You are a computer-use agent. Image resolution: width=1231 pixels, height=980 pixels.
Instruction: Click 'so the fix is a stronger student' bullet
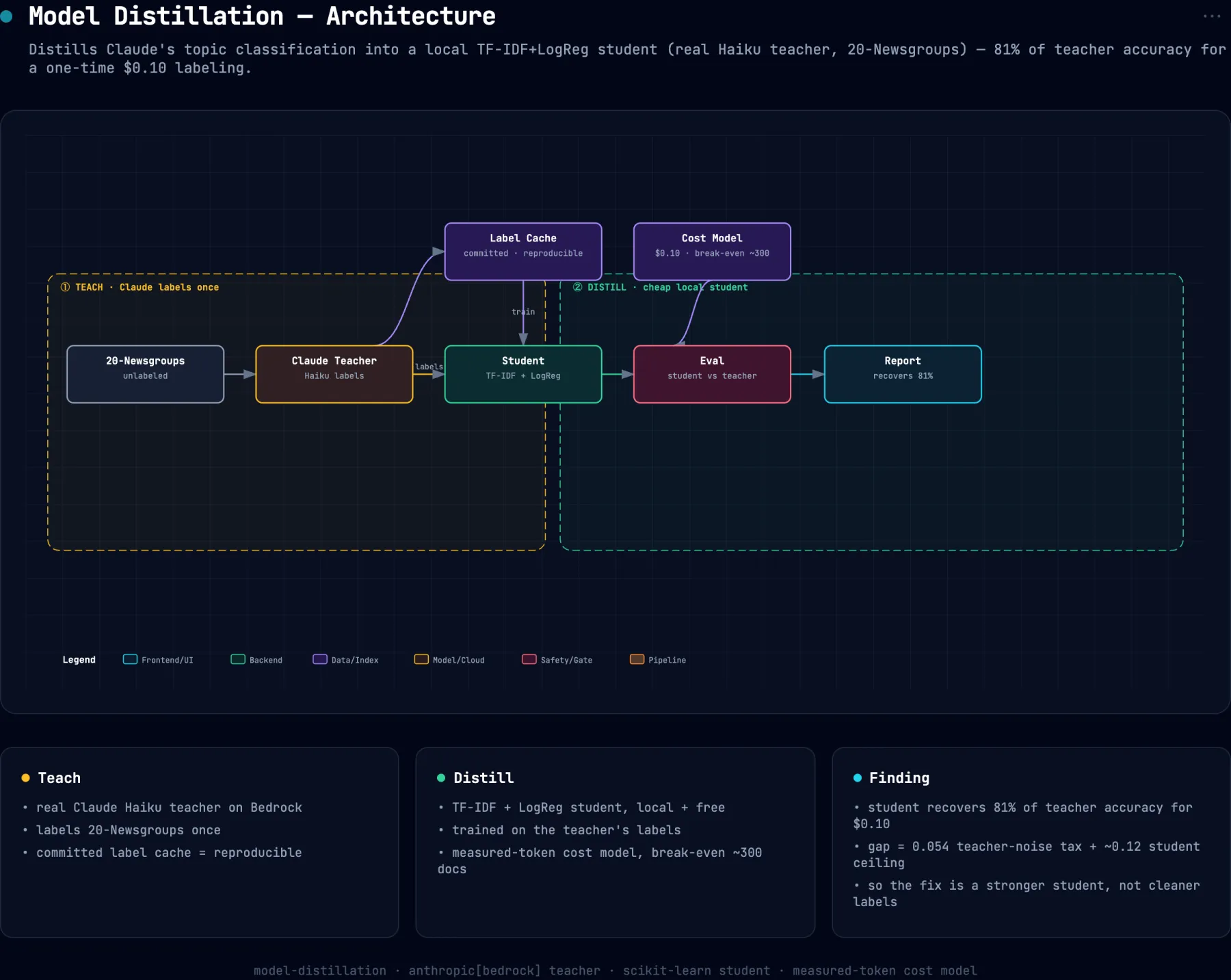pos(1027,894)
